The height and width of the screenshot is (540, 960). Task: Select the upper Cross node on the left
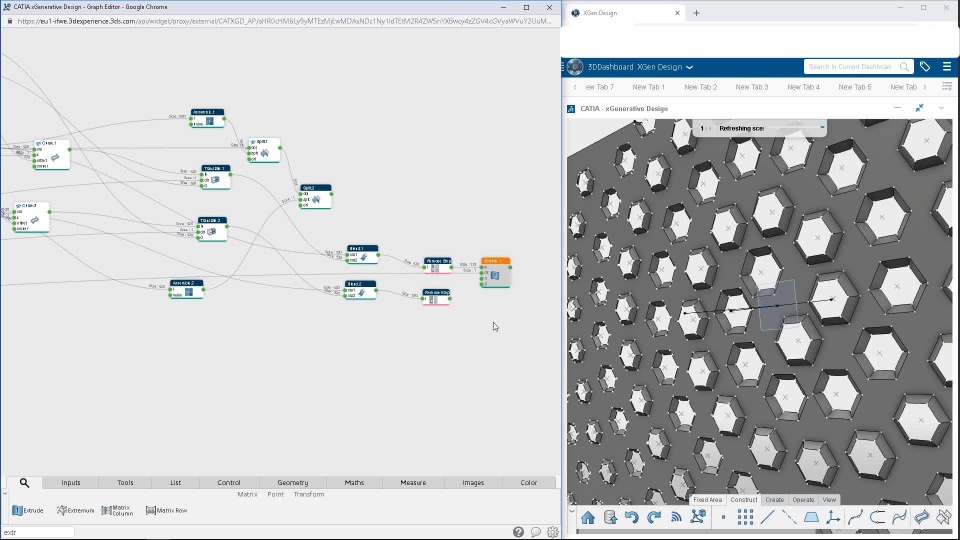pyautogui.click(x=51, y=155)
